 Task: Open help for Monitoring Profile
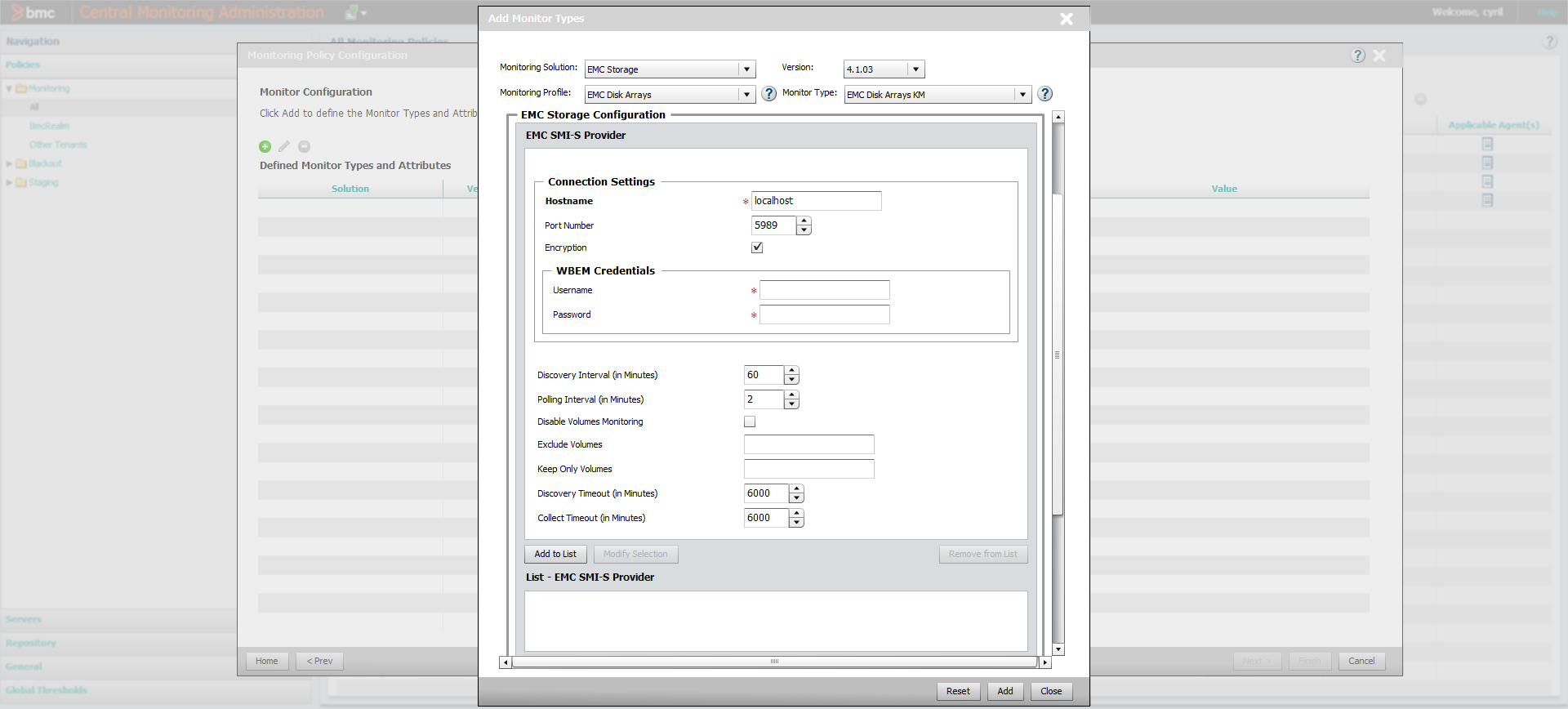tap(768, 94)
